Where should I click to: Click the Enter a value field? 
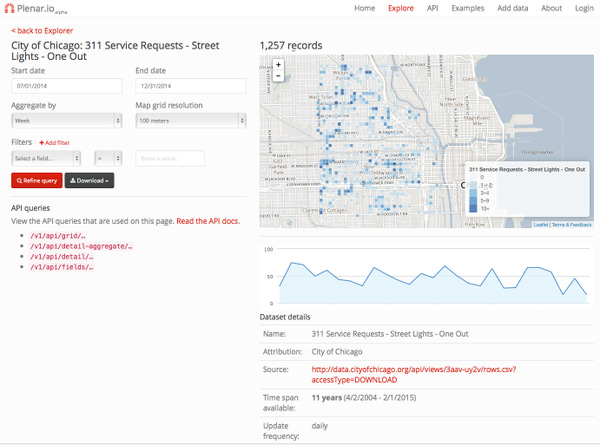pyautogui.click(x=170, y=158)
